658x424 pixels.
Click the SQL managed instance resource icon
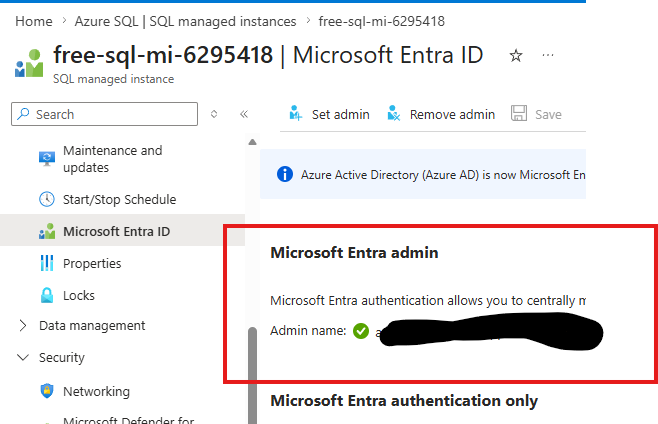click(x=29, y=63)
